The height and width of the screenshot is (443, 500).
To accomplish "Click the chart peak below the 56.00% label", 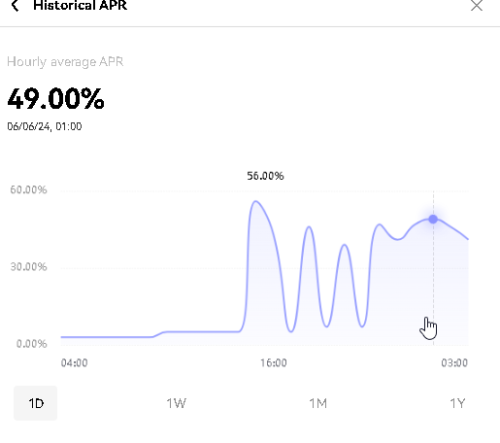I will click(x=256, y=201).
